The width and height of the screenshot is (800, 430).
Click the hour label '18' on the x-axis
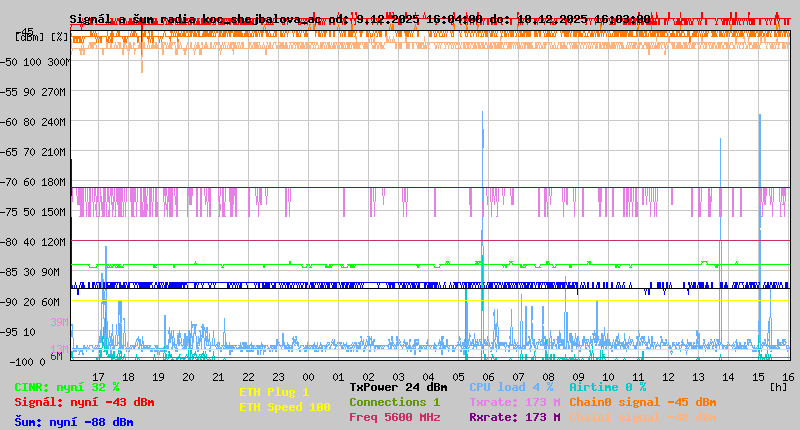129,377
